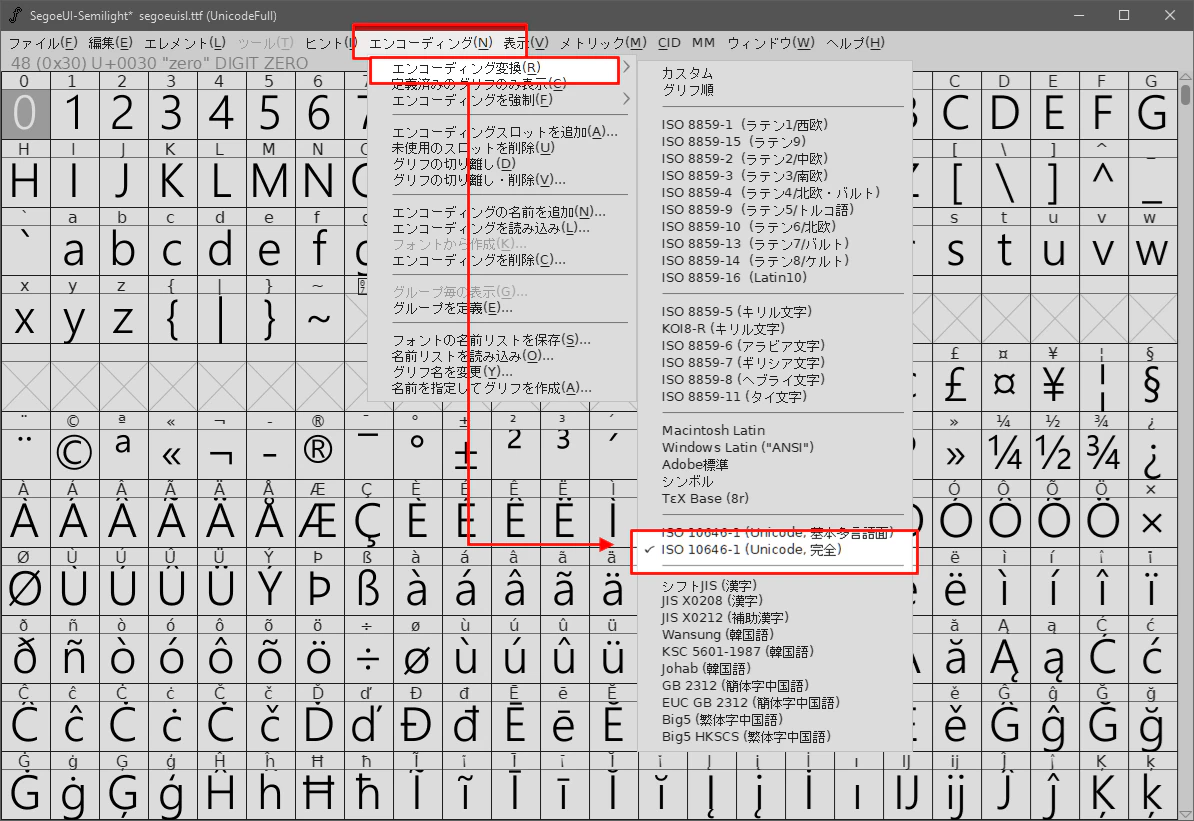This screenshot has height=821, width=1194.
Task: Click the scrollbar up arrow
Action: [x=1185, y=76]
